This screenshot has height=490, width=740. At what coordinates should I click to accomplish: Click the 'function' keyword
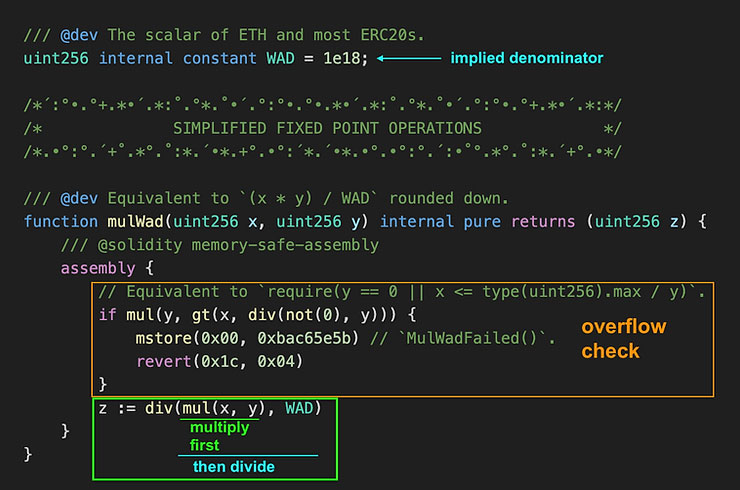[x=61, y=221]
